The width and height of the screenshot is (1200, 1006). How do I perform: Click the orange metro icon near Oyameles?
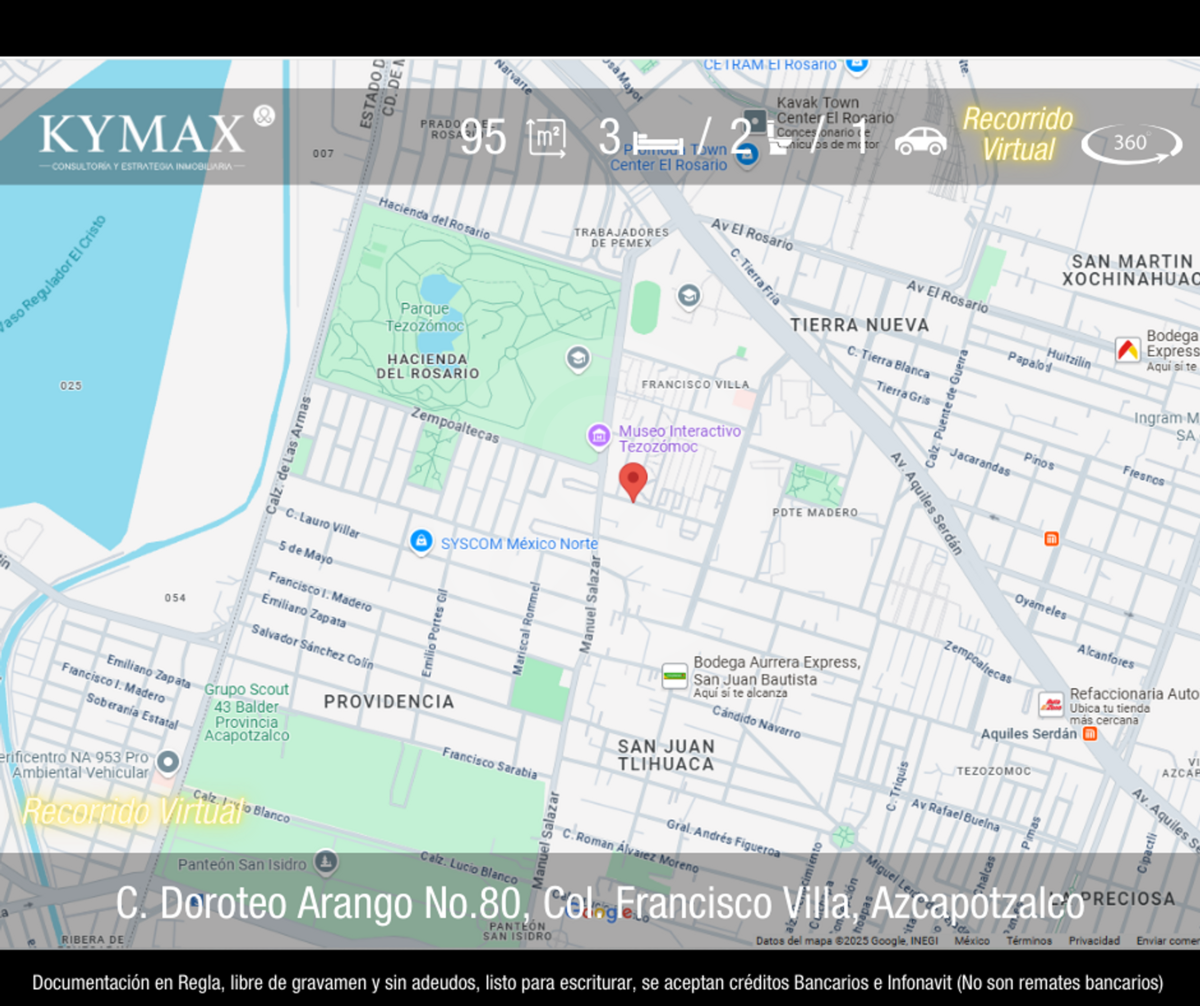(x=1051, y=539)
